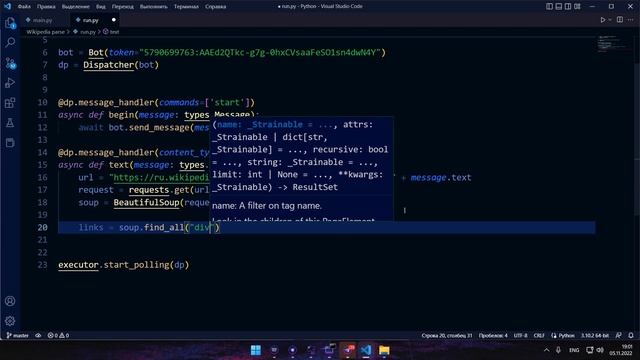The image size is (640, 360).
Task: Open Customize Layout button
Action: pyautogui.click(x=577, y=7)
